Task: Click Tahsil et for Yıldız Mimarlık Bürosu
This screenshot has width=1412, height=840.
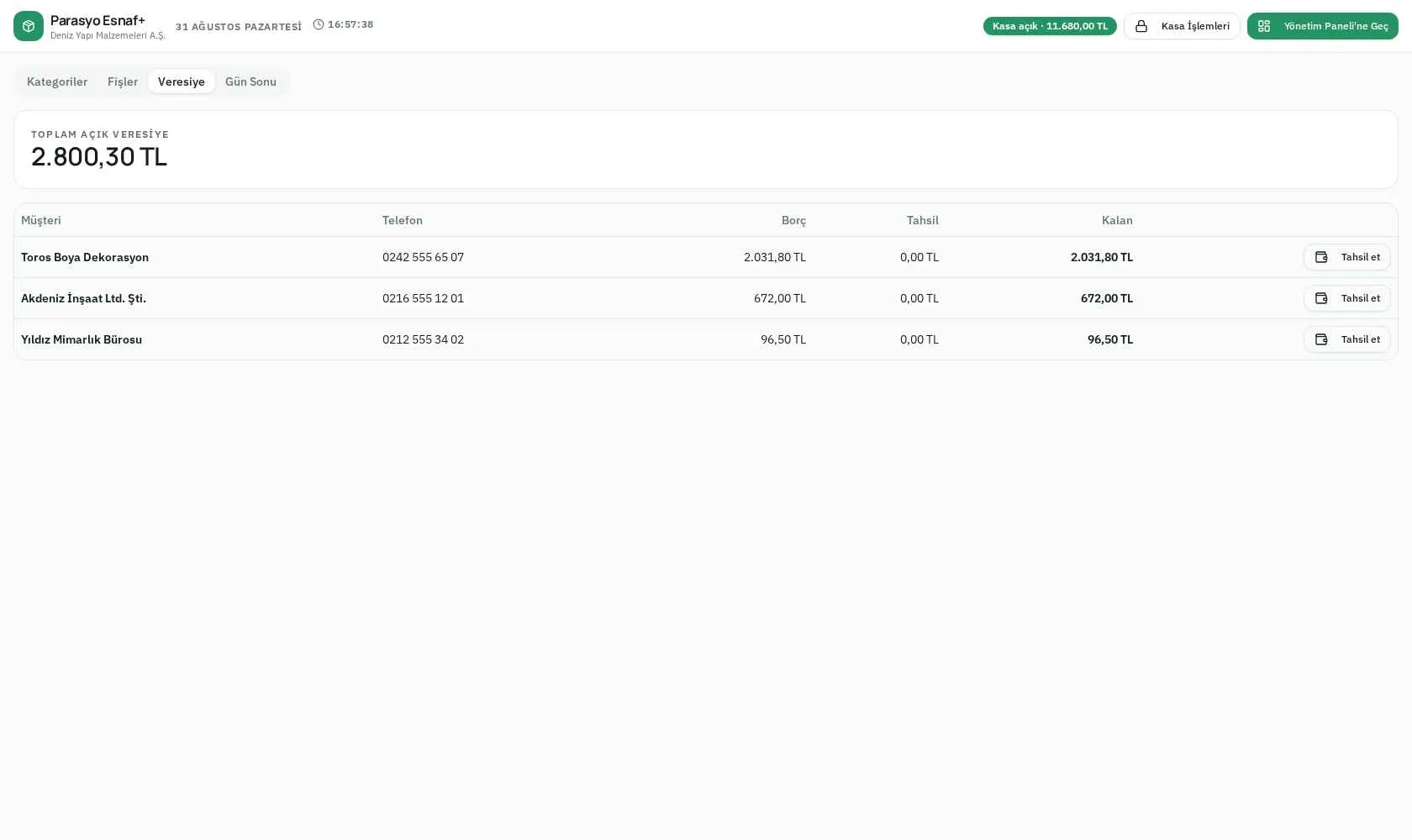Action: (1347, 339)
